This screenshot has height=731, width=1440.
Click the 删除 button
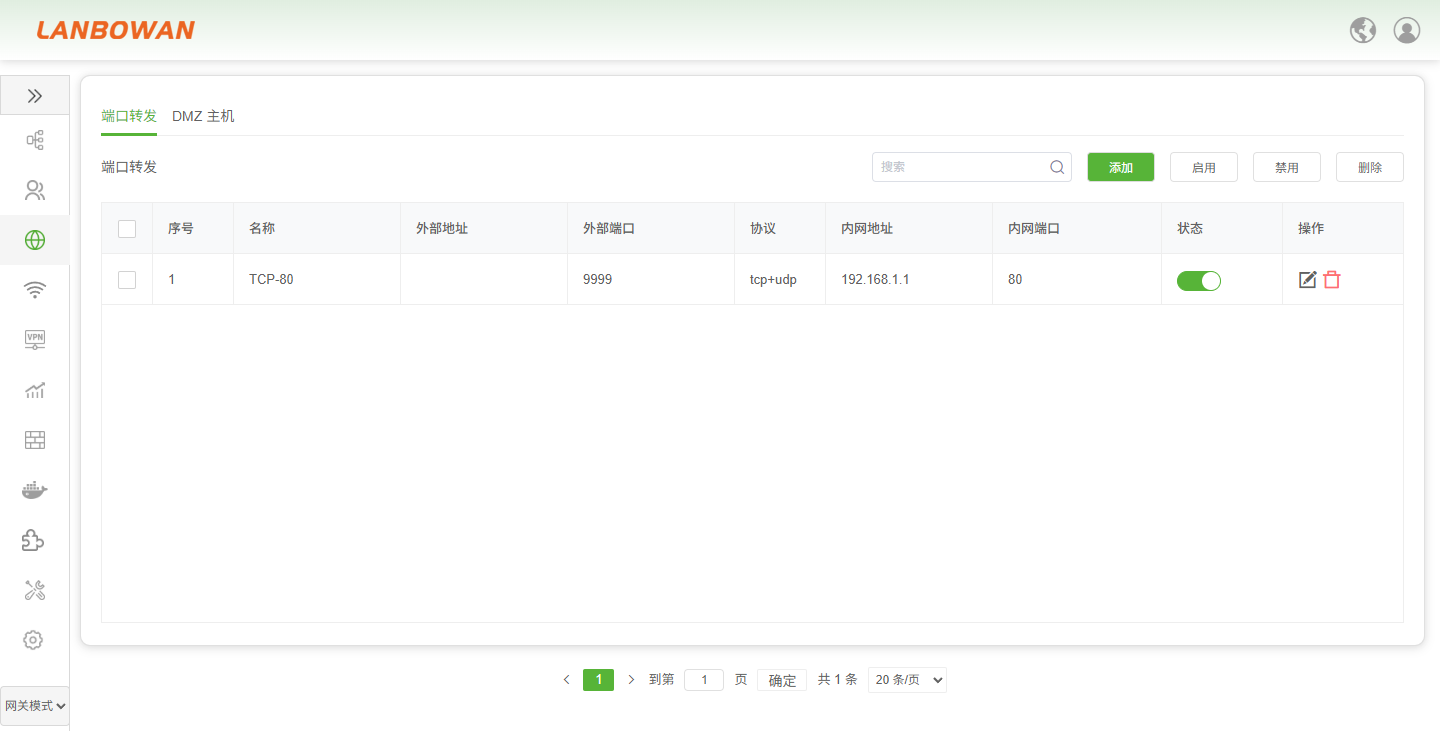click(x=1370, y=167)
